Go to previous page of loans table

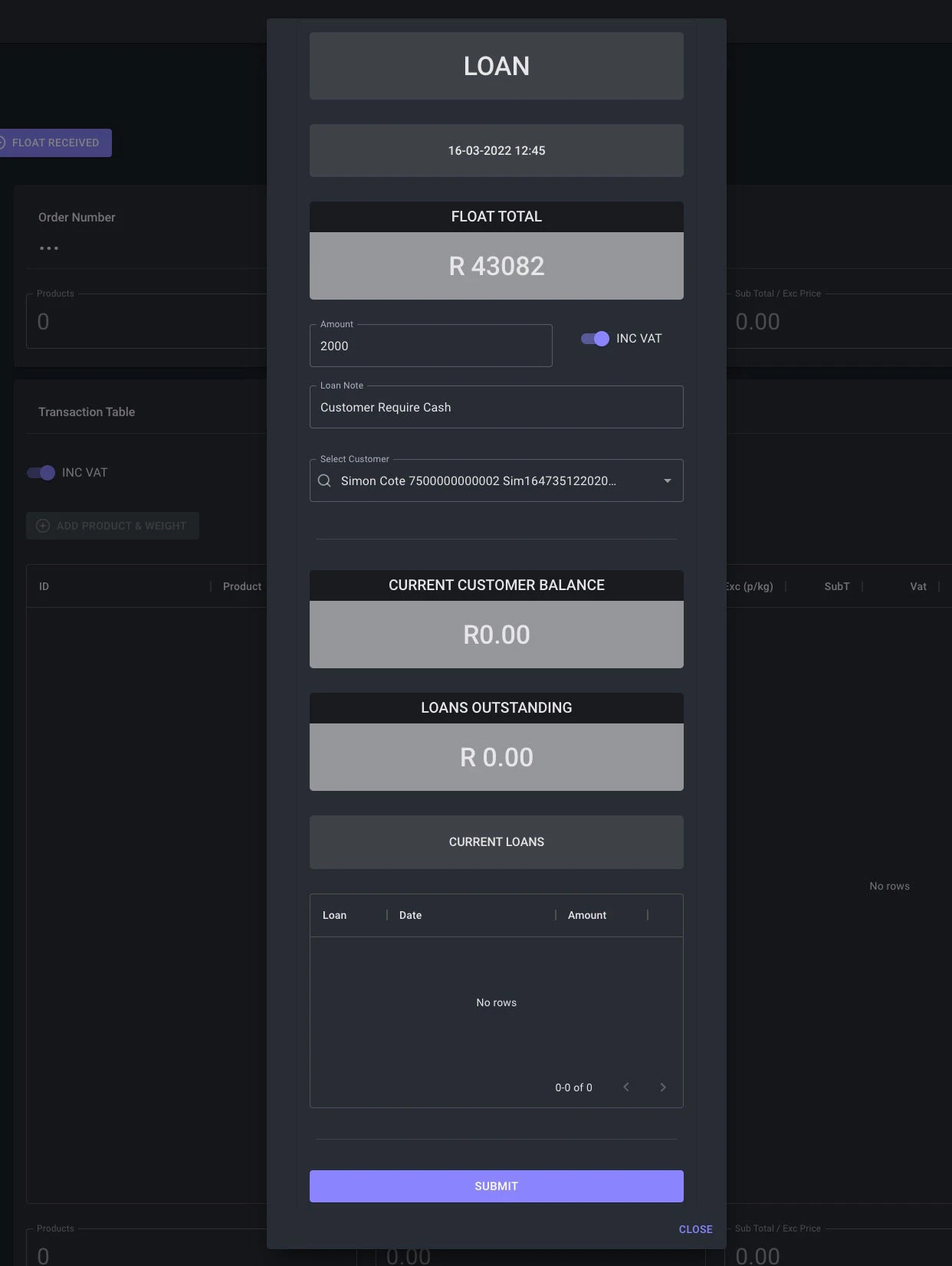626,1087
